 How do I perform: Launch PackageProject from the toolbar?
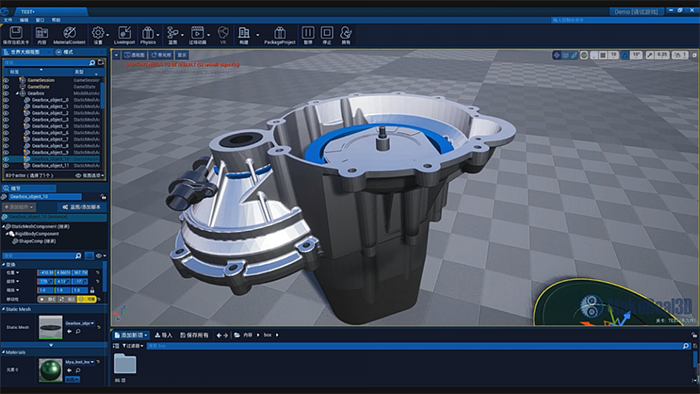coord(279,35)
